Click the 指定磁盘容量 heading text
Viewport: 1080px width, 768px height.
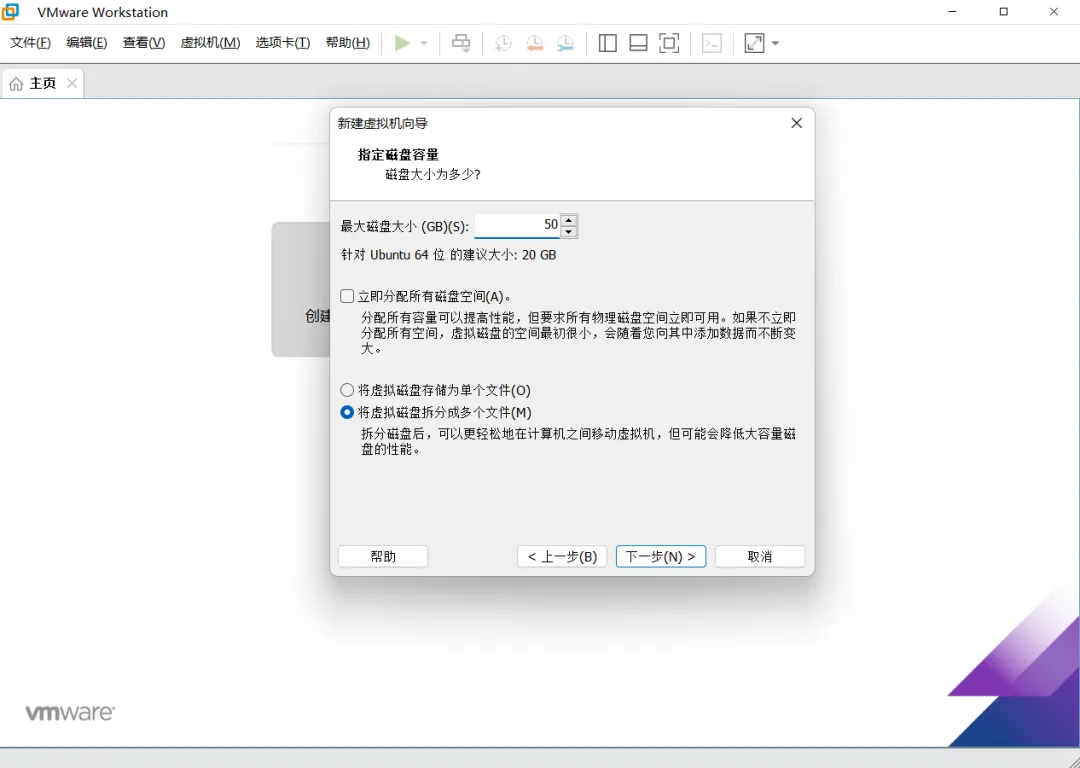(398, 155)
